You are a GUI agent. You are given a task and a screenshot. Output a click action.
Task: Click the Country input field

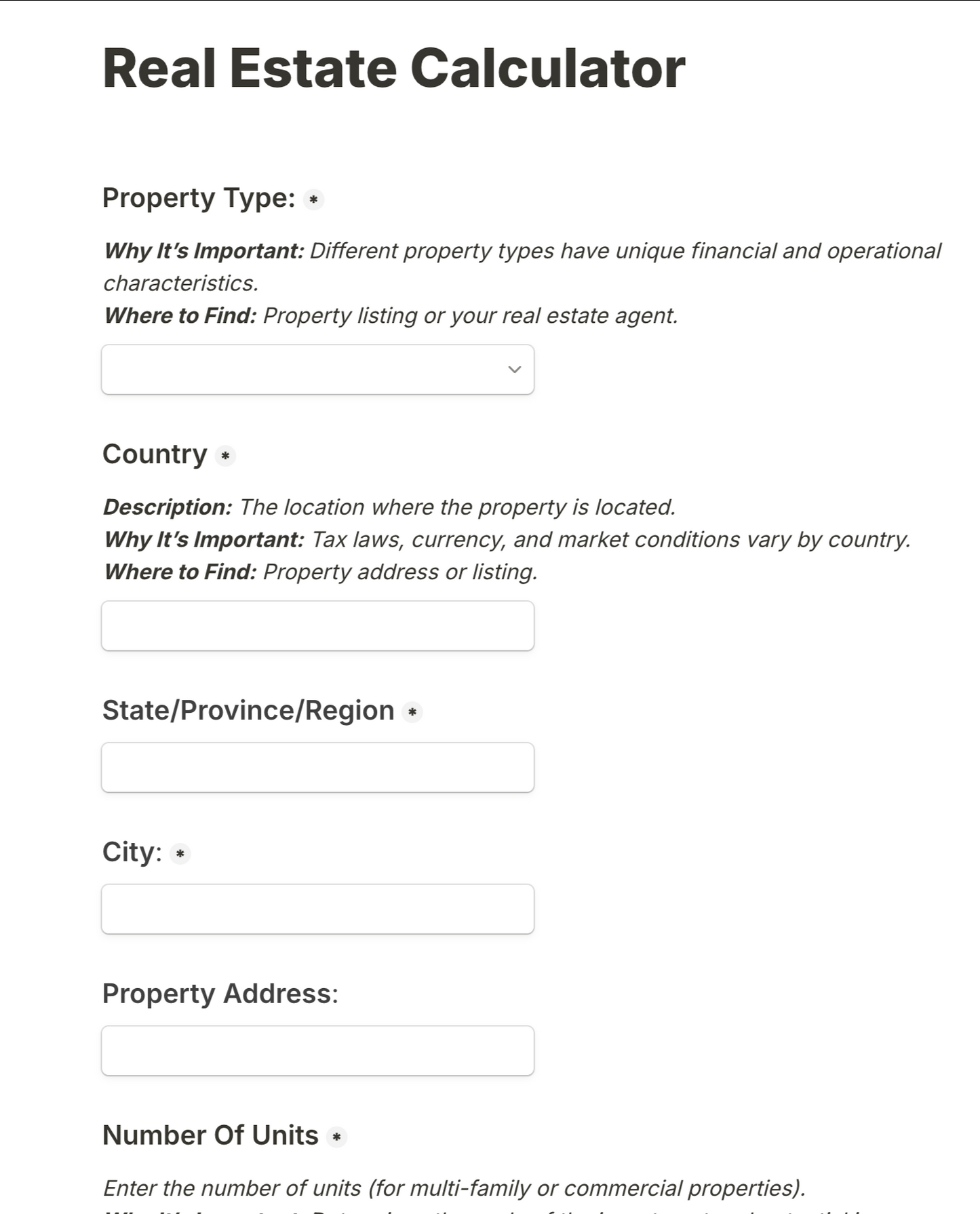(317, 625)
